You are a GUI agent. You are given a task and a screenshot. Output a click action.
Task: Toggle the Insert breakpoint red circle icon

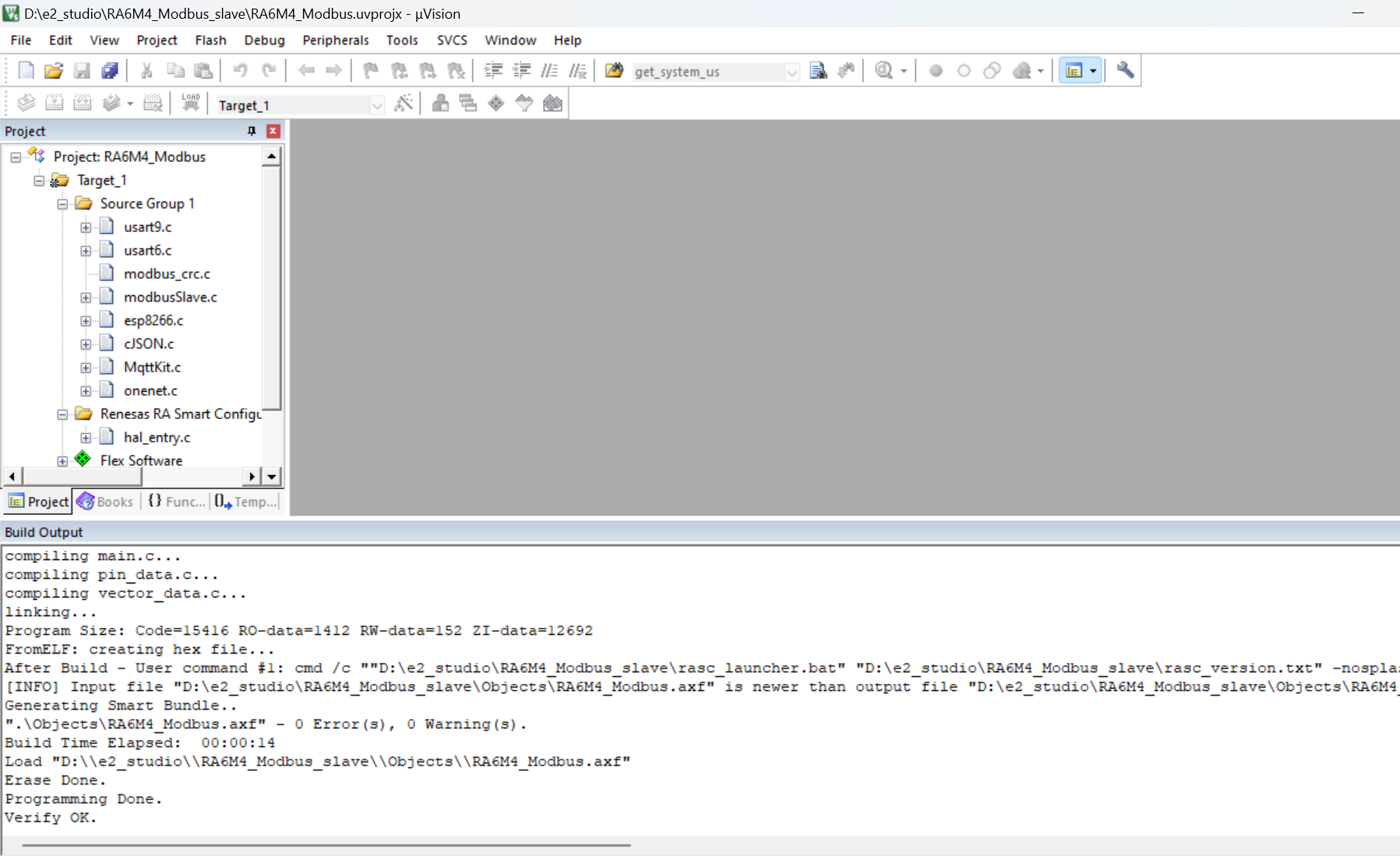pos(936,71)
